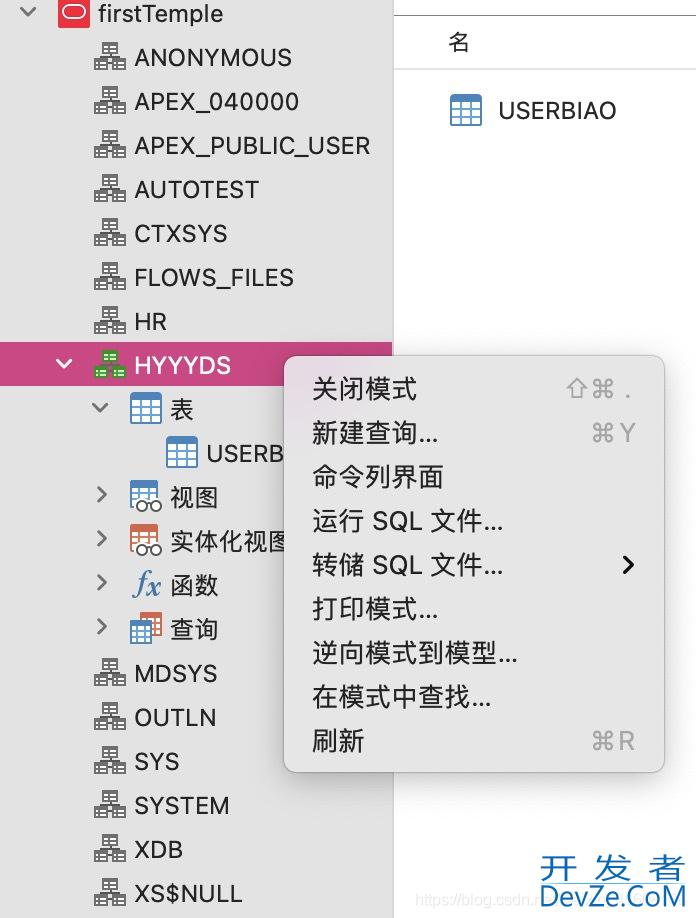
Task: Select the firstTemple label
Action: (x=160, y=13)
